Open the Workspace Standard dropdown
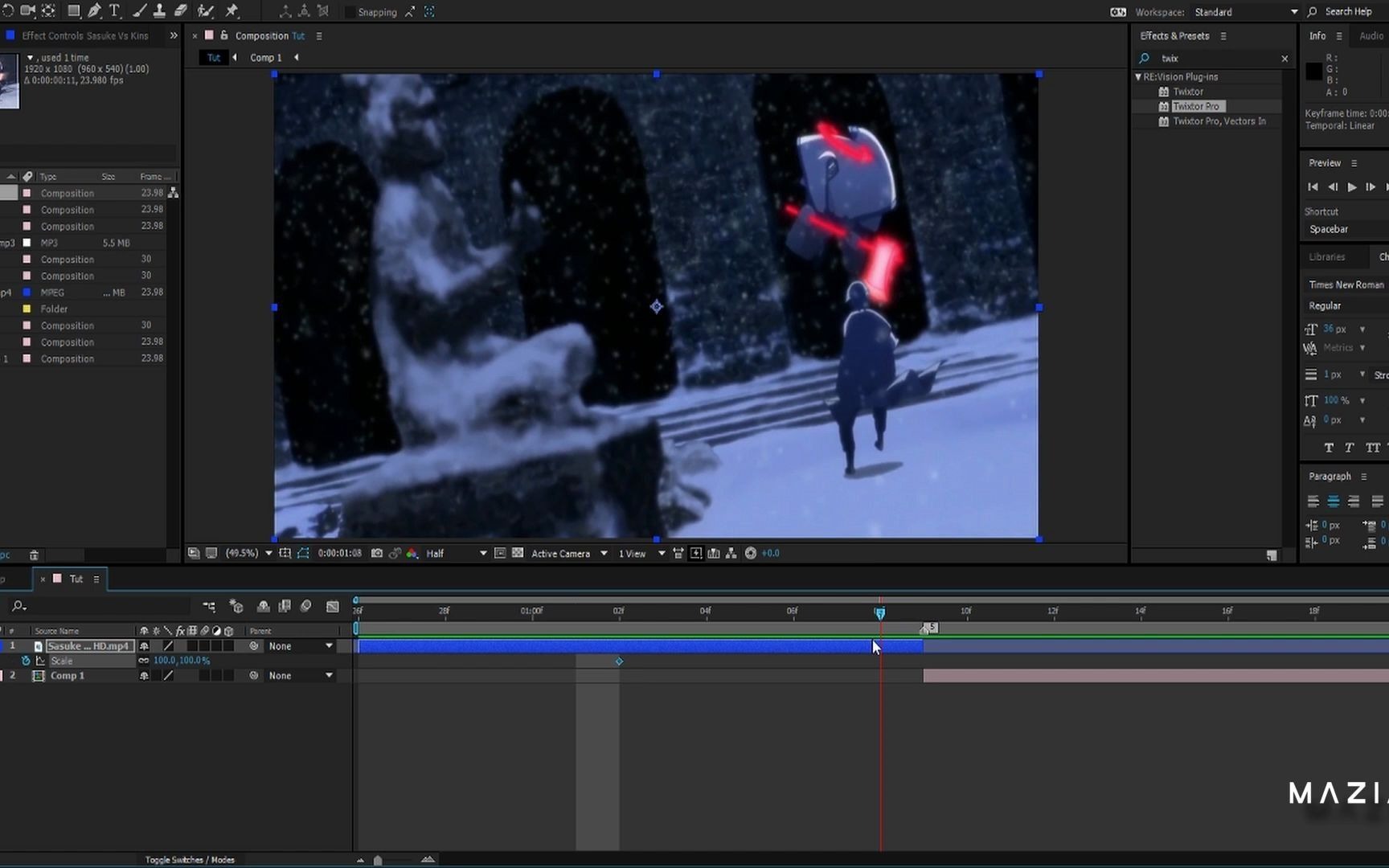This screenshot has height=868, width=1389. (x=1245, y=12)
